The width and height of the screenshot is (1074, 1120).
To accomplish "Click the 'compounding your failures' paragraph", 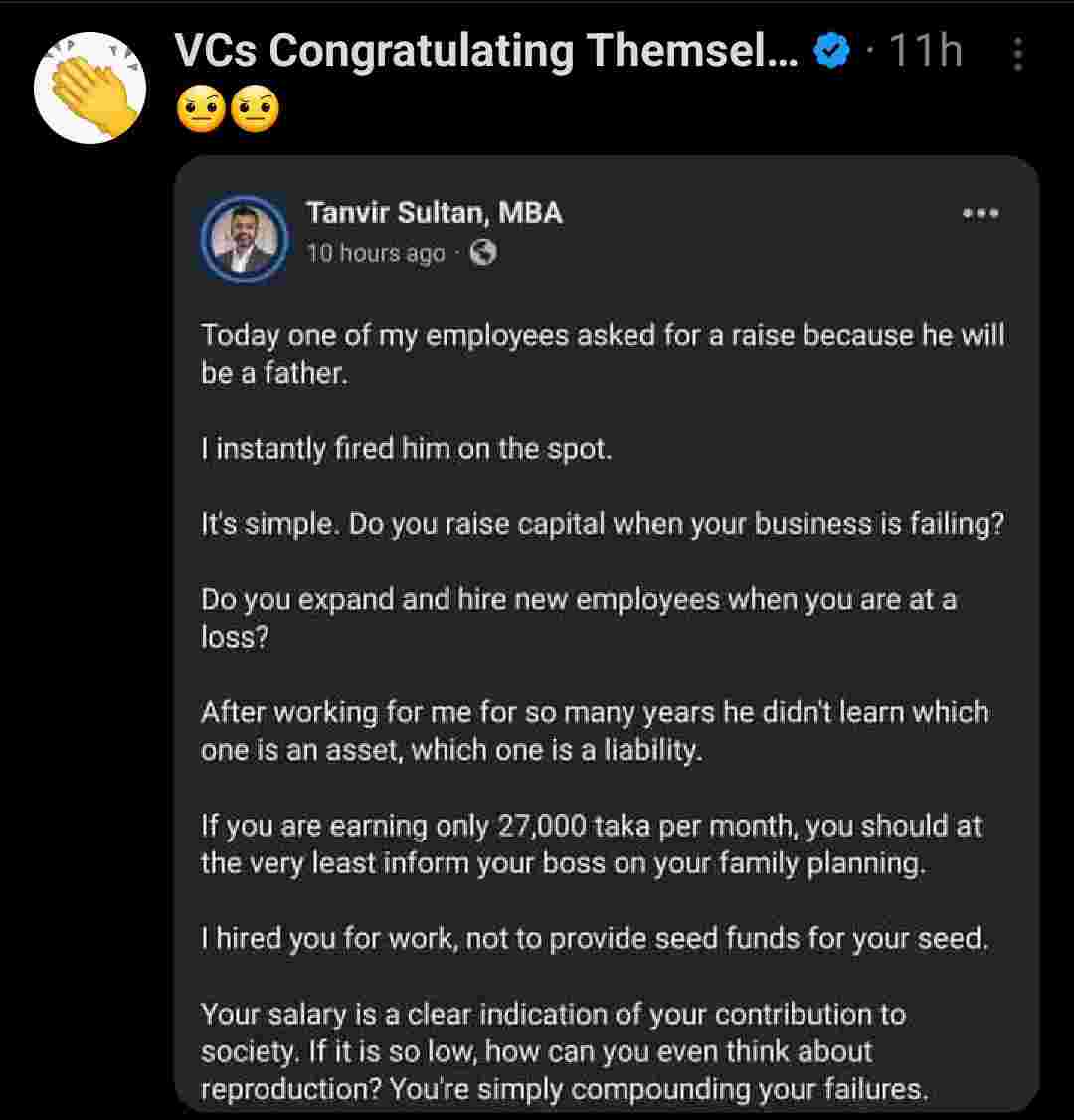I will (564, 1052).
